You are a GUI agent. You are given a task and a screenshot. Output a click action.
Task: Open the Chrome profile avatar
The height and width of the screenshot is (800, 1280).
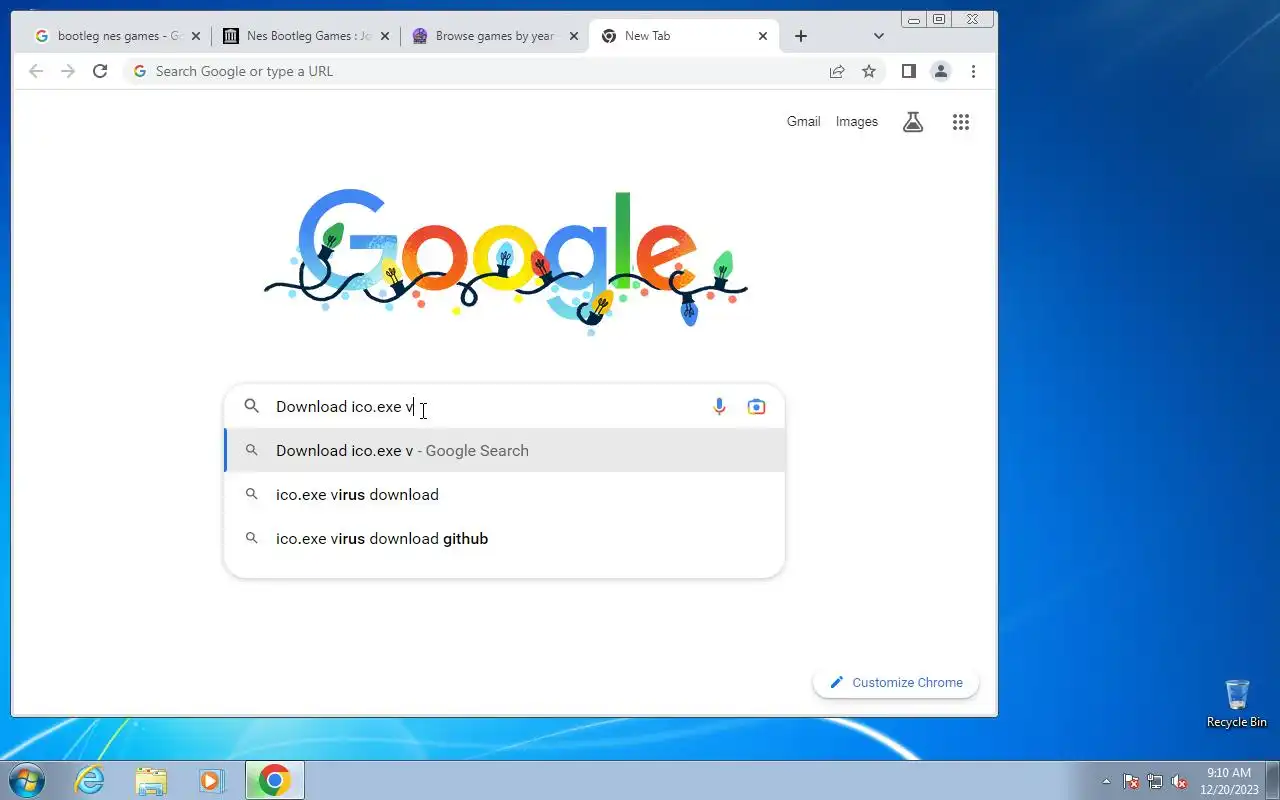pyautogui.click(x=941, y=71)
